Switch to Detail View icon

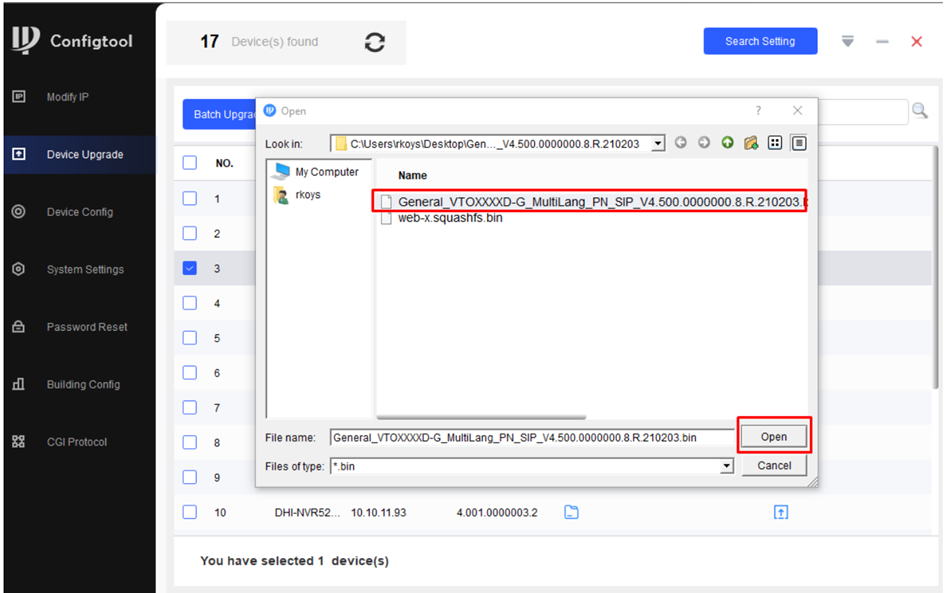click(799, 143)
